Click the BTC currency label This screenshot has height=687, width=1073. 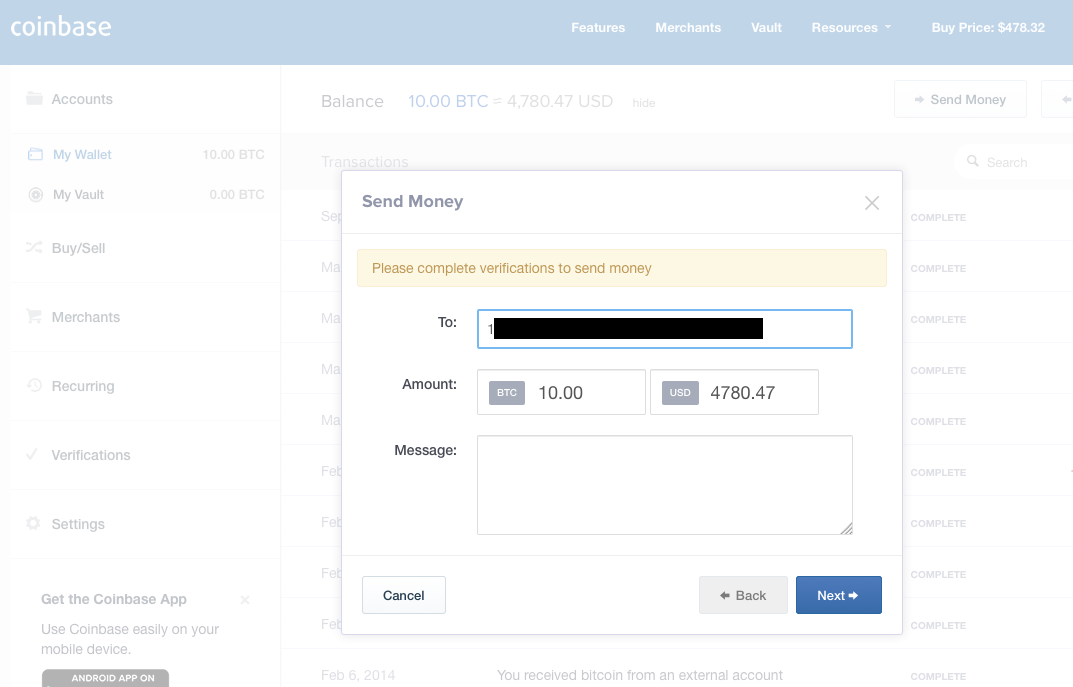(507, 393)
